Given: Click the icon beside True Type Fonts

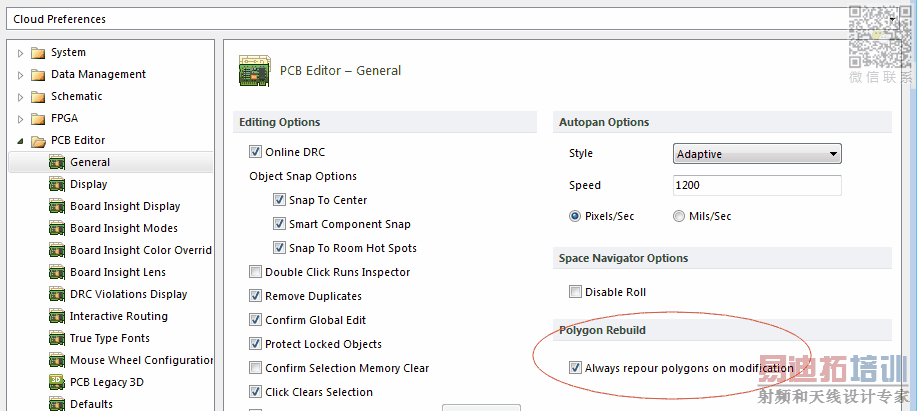Looking at the screenshot, I should (57, 338).
